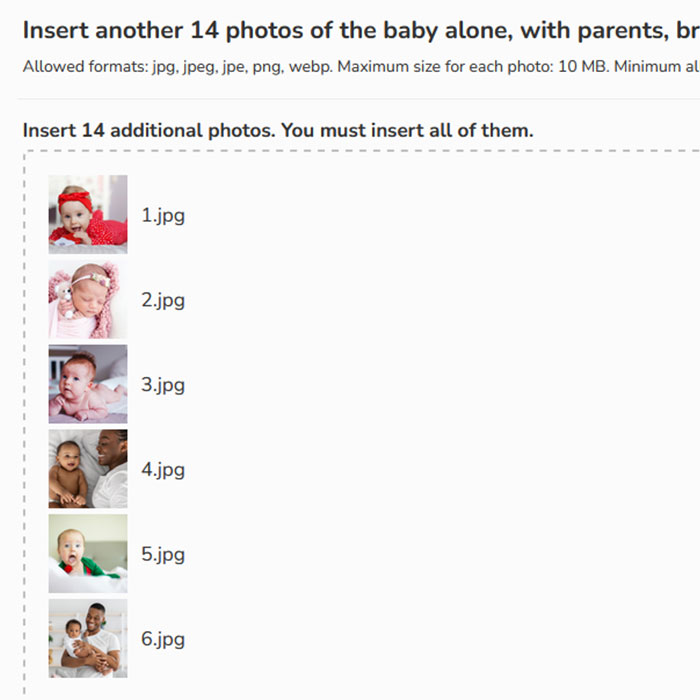Select the 2.jpg sleeping newborn thumbnail

88,299
